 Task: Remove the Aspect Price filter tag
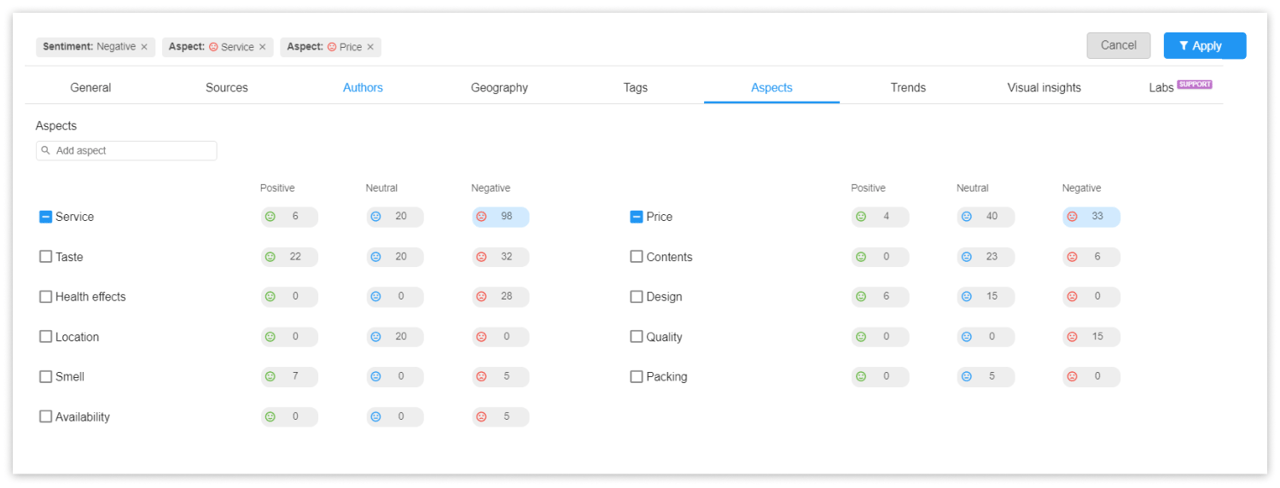tap(370, 47)
